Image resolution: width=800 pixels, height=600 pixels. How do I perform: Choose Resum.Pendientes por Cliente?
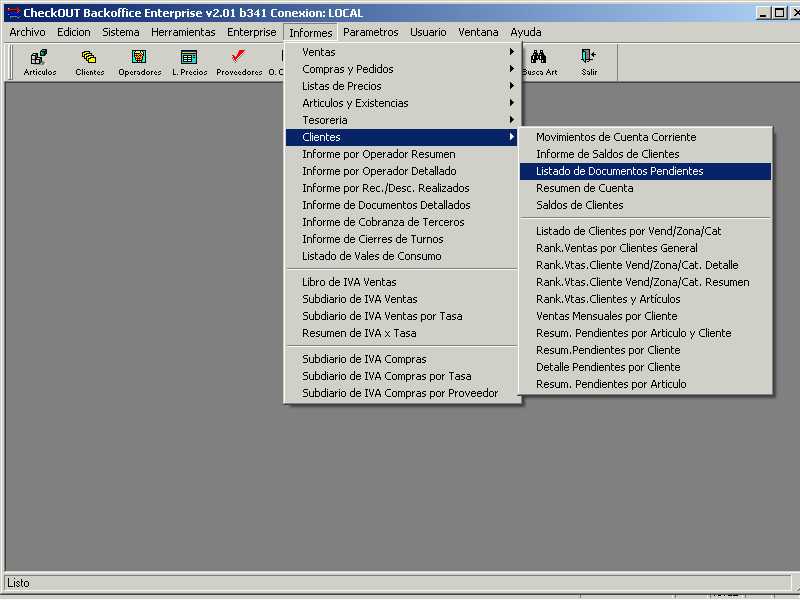click(645, 350)
